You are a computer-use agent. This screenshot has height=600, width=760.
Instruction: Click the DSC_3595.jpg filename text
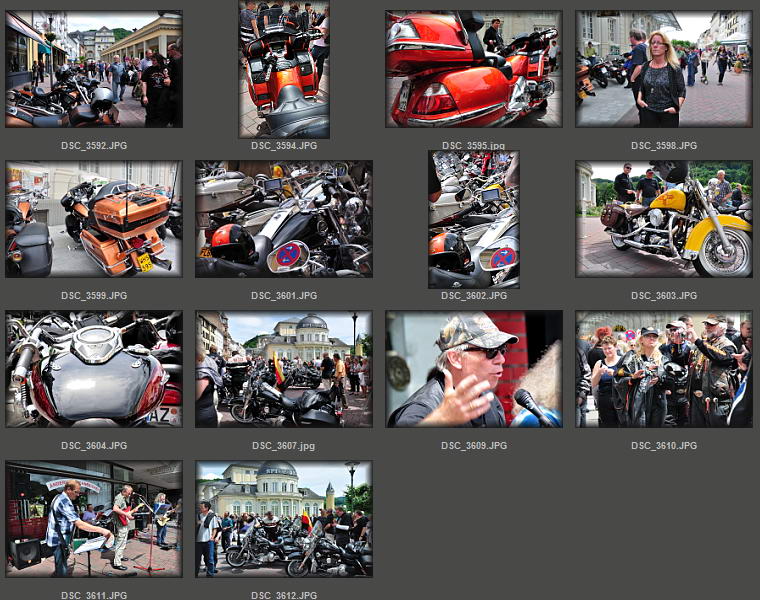(x=474, y=146)
